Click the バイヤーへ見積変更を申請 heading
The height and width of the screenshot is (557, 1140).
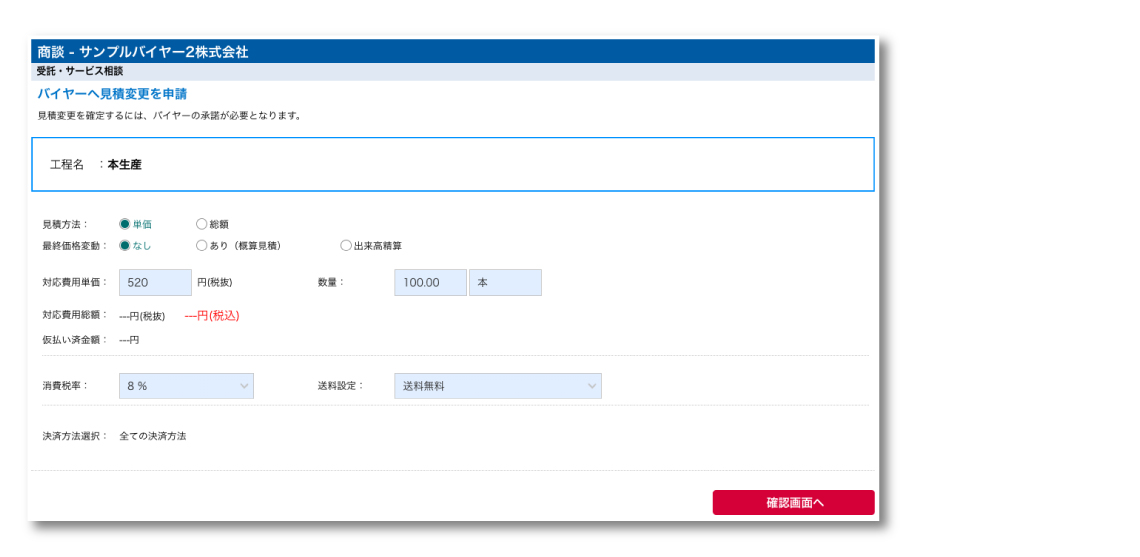(x=112, y=94)
